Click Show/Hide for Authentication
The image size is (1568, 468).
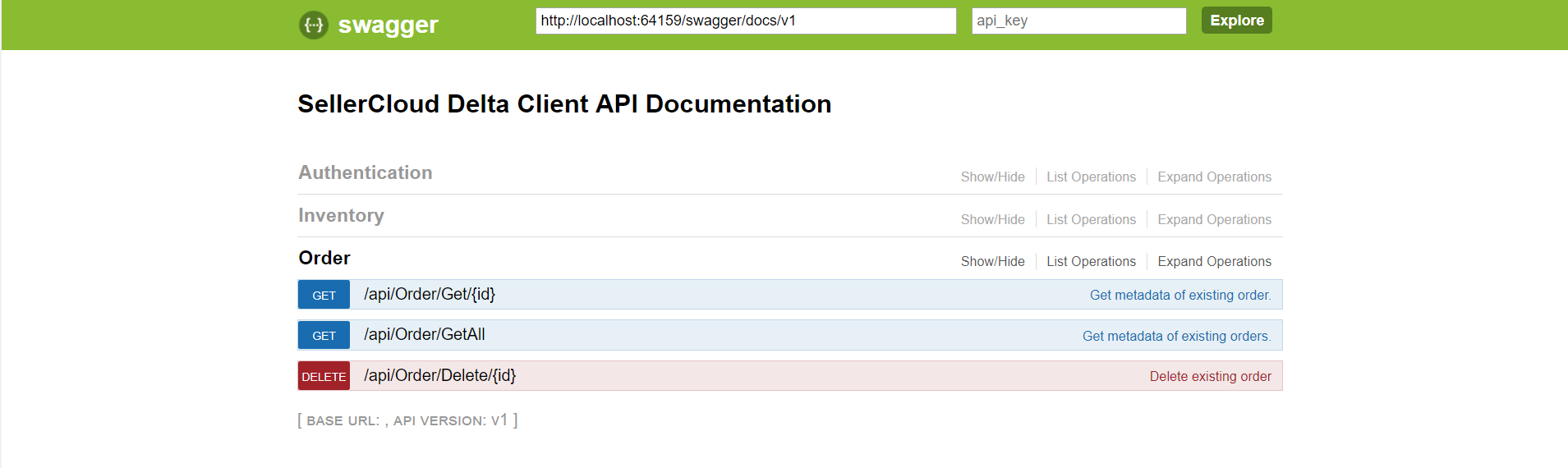pyautogui.click(x=992, y=177)
